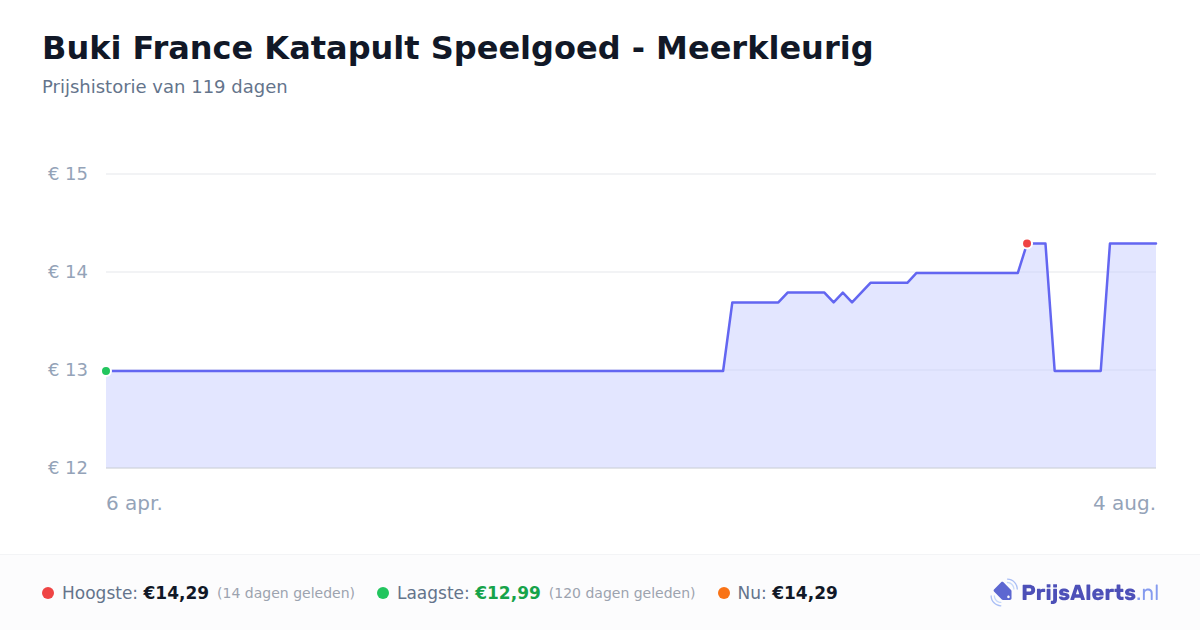Click the green lowest-price marker on chart
Viewport: 1200px width, 630px height.
point(106,371)
